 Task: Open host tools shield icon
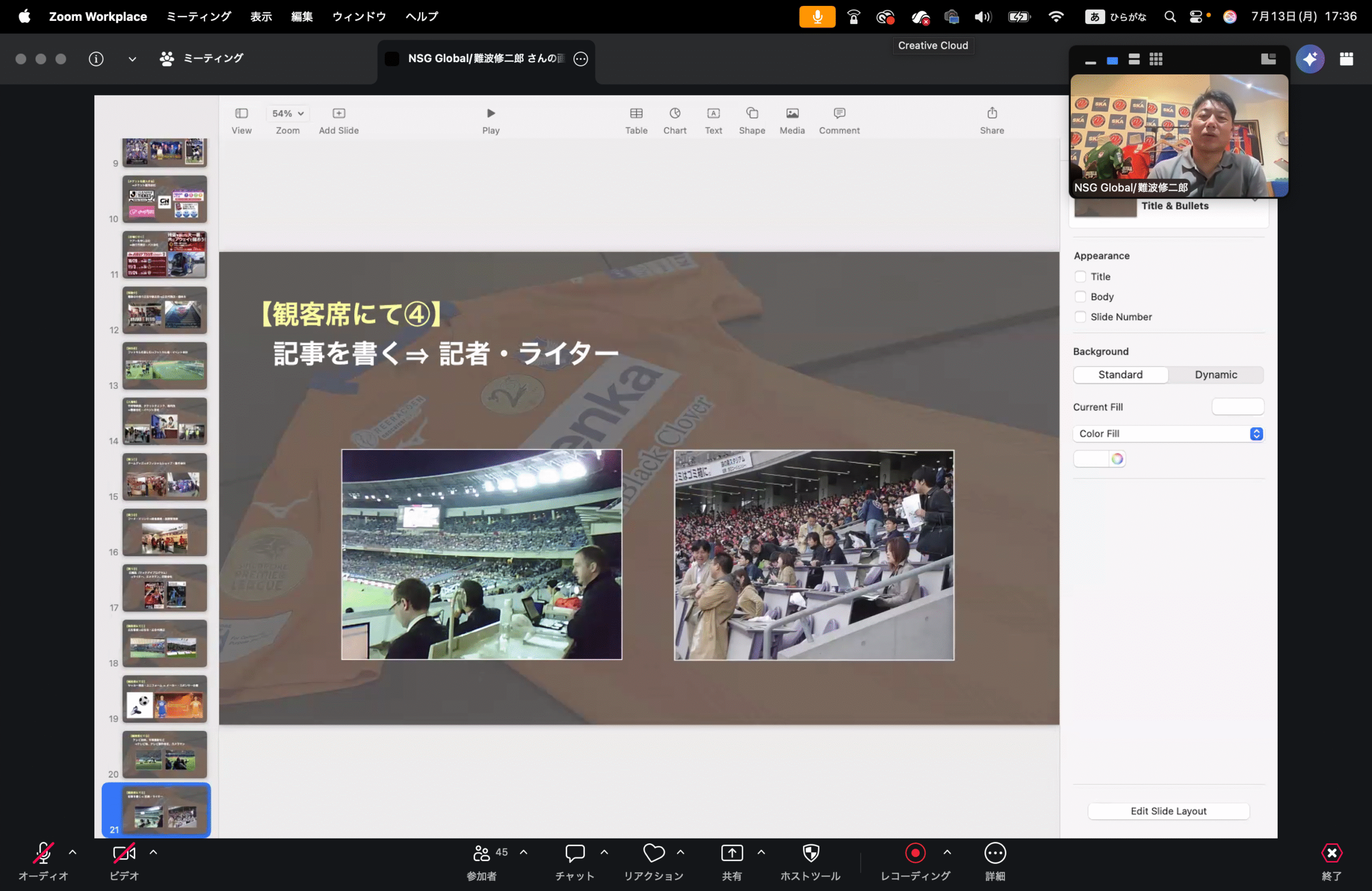click(810, 852)
